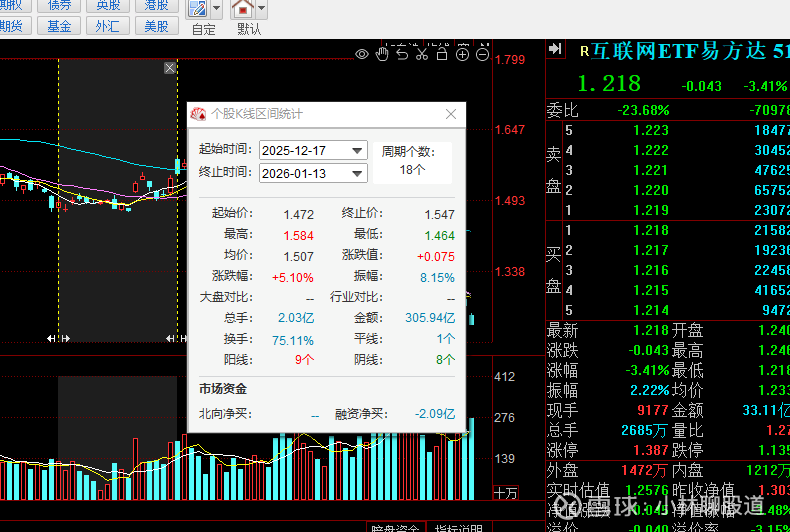Click the latest price 1.218 header
The width and height of the screenshot is (790, 532).
point(609,84)
